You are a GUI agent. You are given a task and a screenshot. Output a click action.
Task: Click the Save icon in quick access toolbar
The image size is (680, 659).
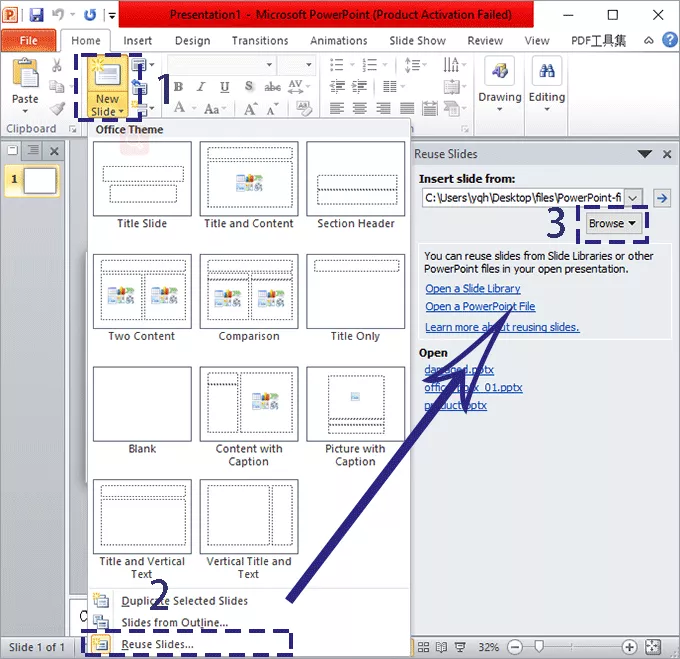coord(36,15)
